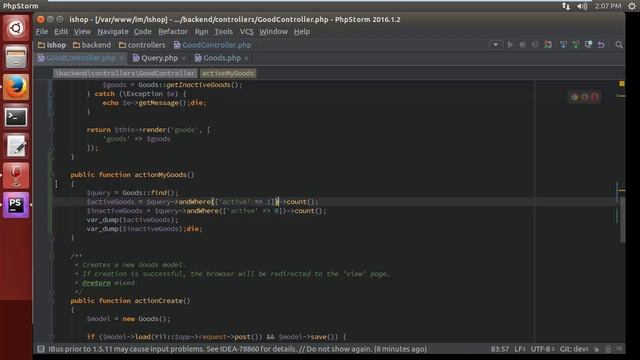Click the purple revert arrow icon

coord(601,44)
